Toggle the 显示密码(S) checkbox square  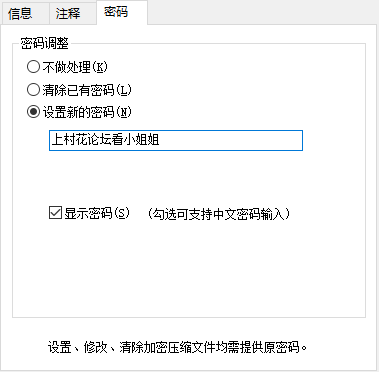55,213
